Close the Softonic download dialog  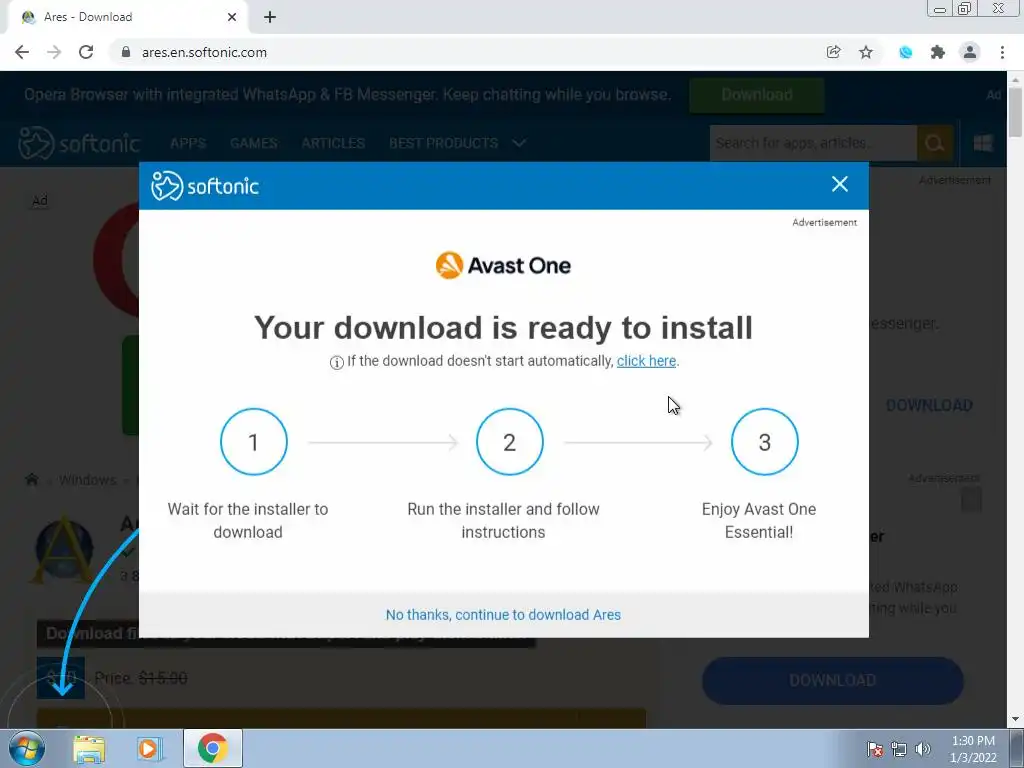pos(839,184)
